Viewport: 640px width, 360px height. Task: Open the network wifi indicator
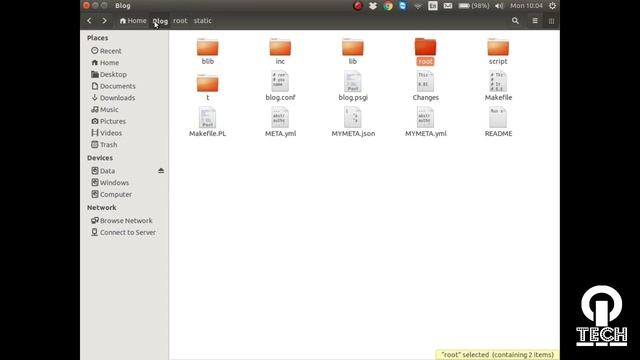(418, 6)
